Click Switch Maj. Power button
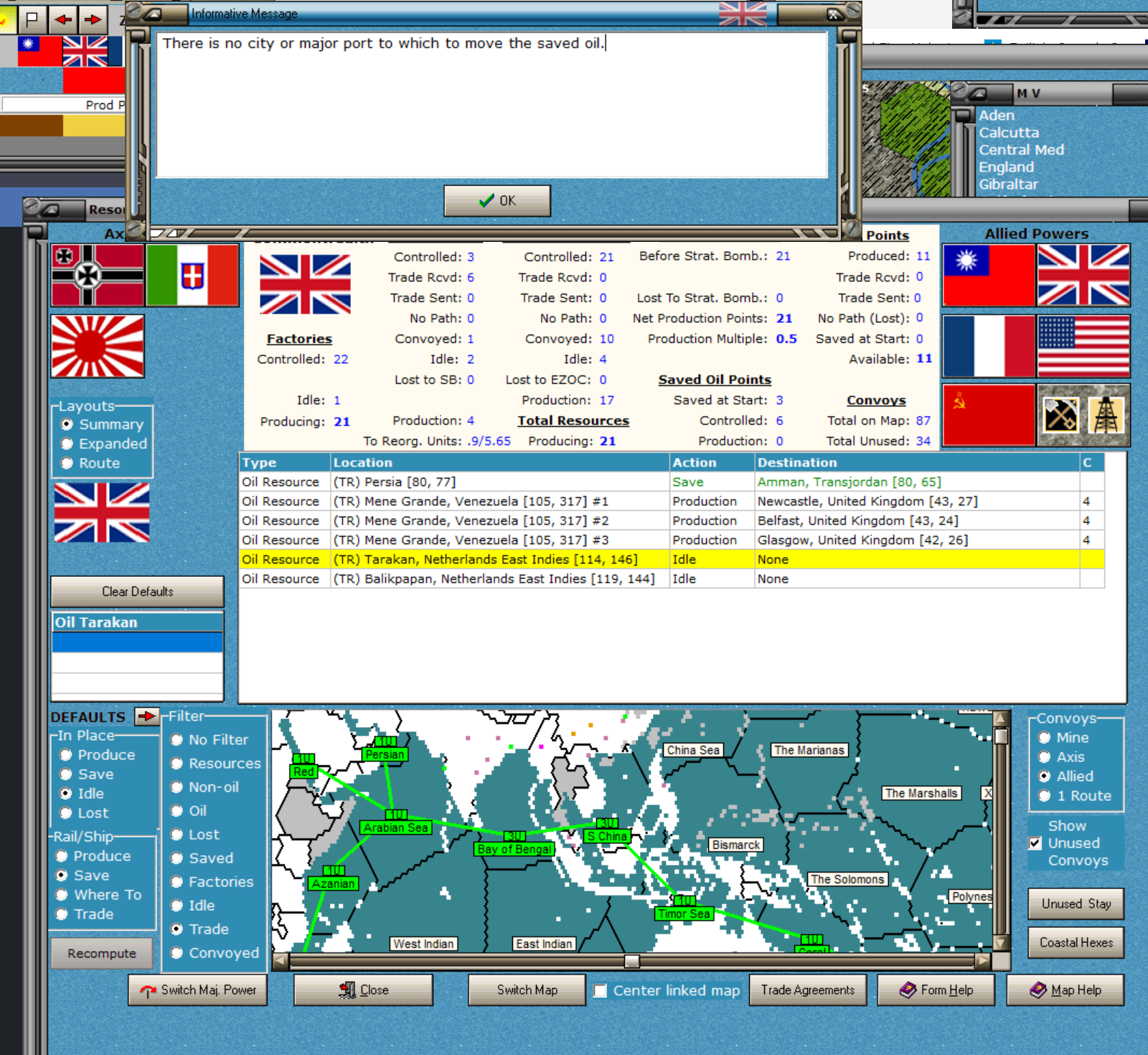Screen dimensions: 1148x1055 click(197, 990)
